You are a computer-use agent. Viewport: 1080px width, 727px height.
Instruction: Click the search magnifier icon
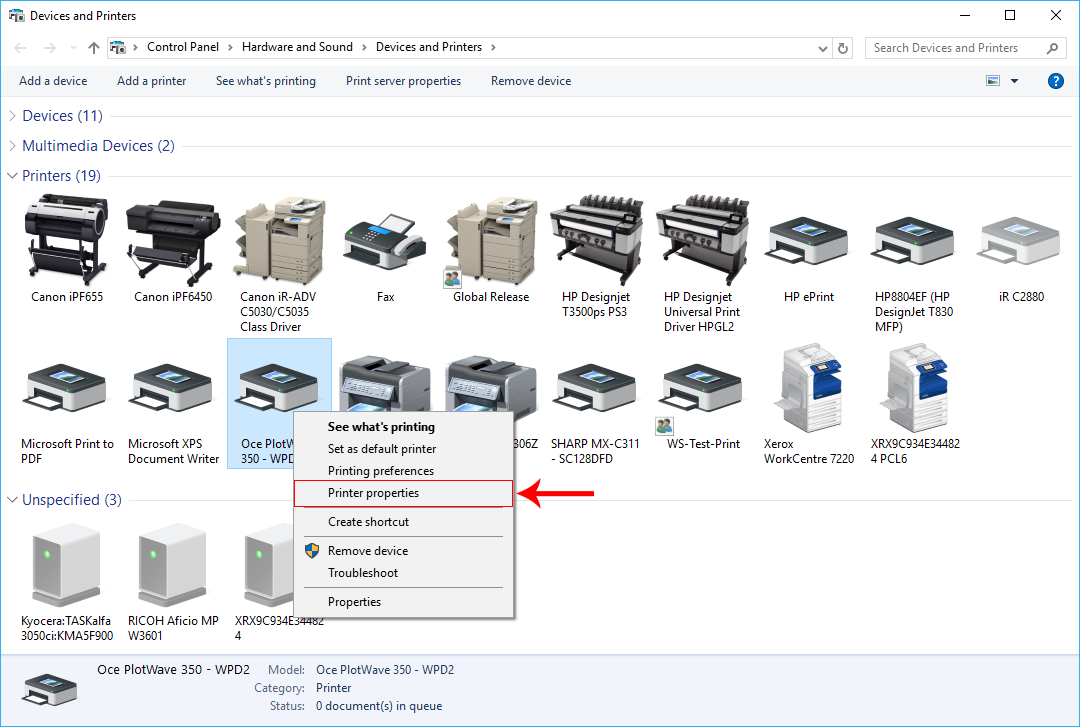pos(1052,48)
